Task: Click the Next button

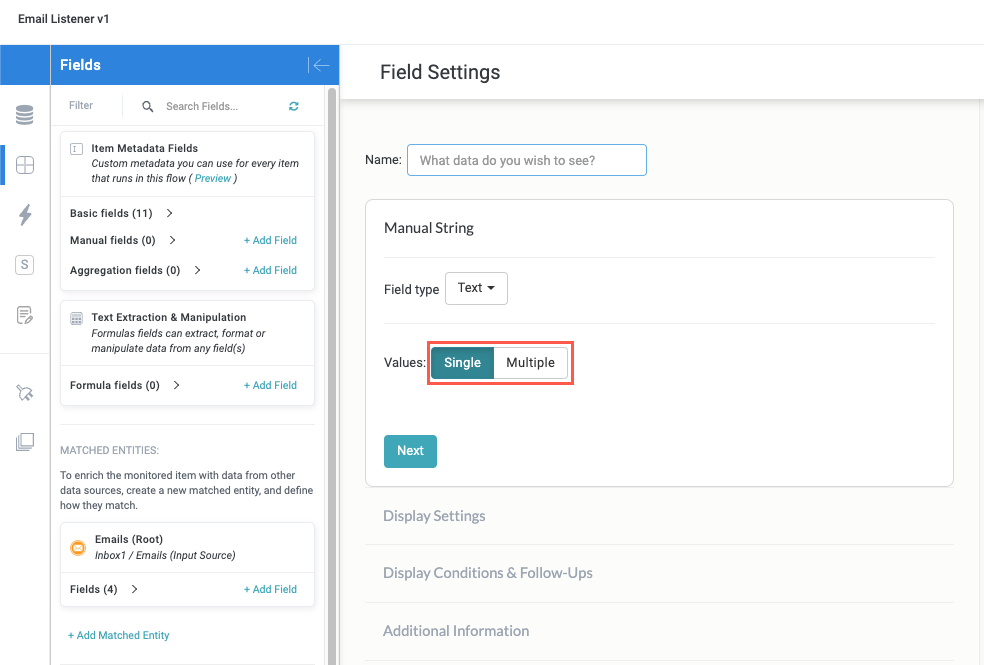Action: tap(410, 451)
